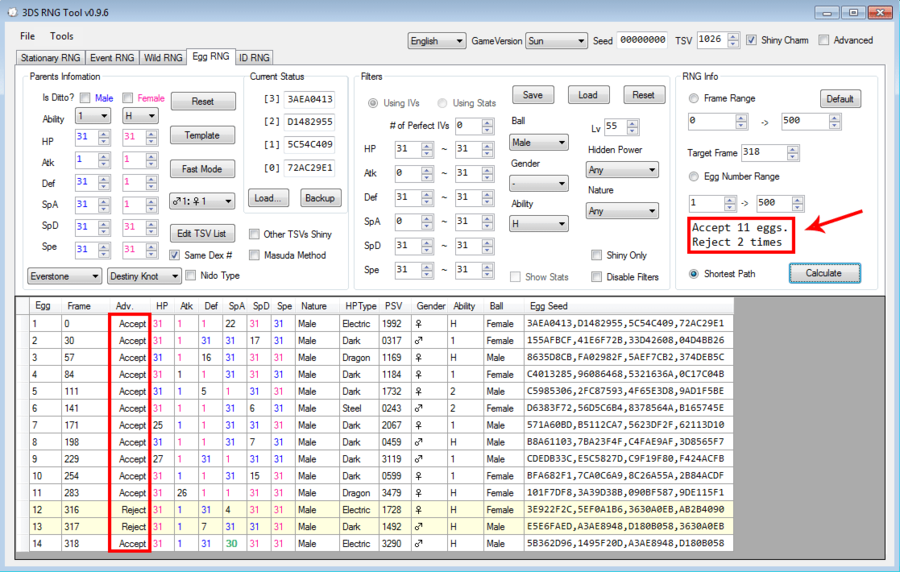Open the gender ratio dropdown
This screenshot has height=572, width=900.
click(202, 201)
